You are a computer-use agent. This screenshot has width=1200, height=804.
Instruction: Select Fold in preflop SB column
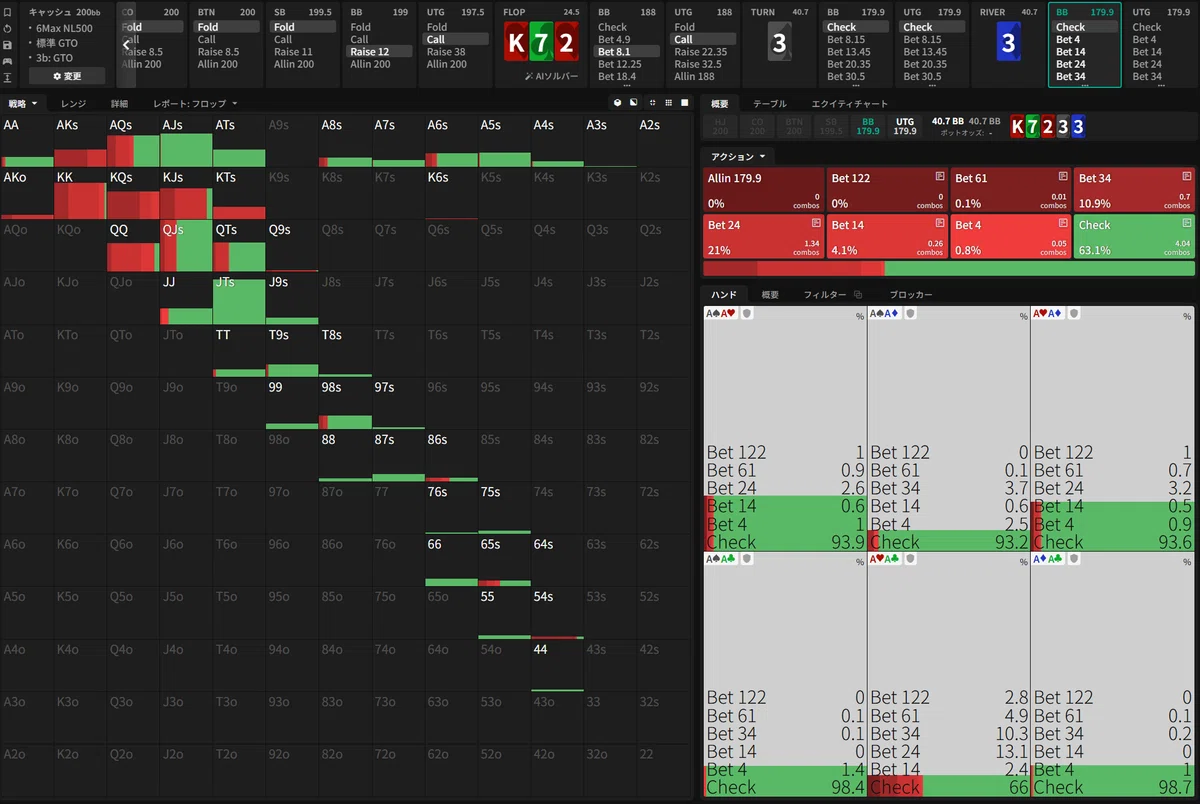(303, 27)
